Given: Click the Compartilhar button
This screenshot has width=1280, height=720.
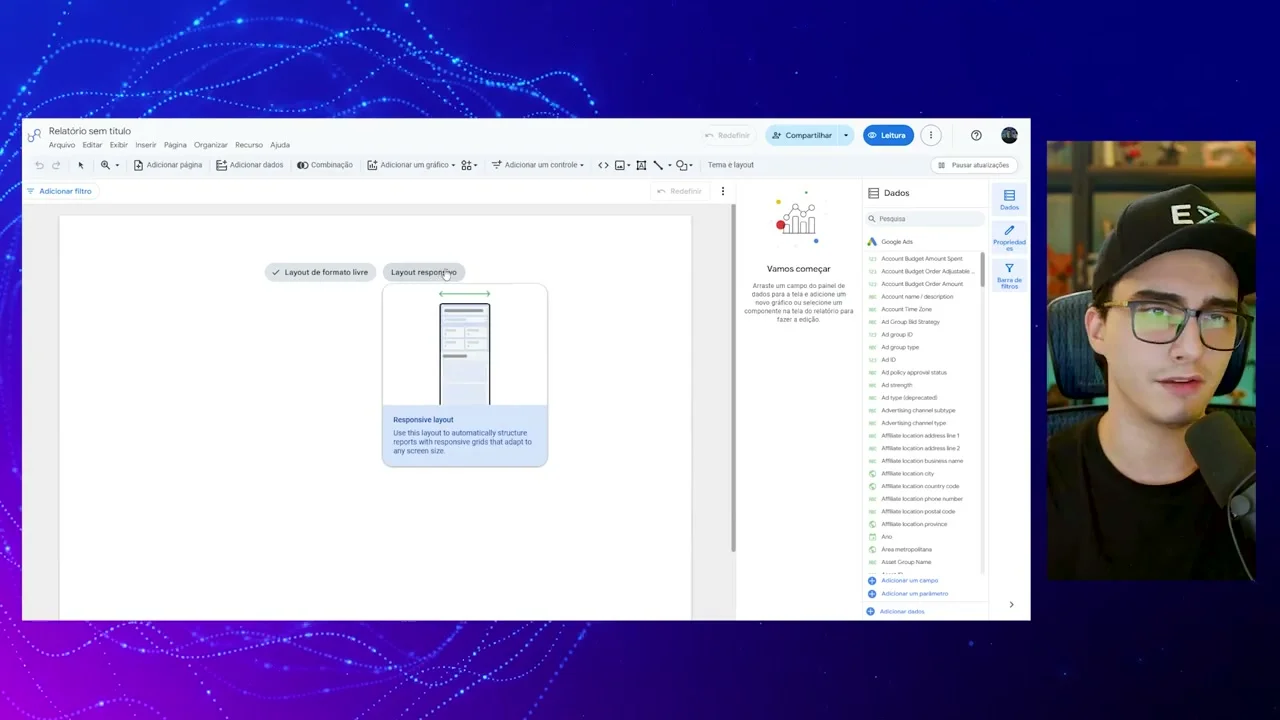Looking at the screenshot, I should point(803,135).
